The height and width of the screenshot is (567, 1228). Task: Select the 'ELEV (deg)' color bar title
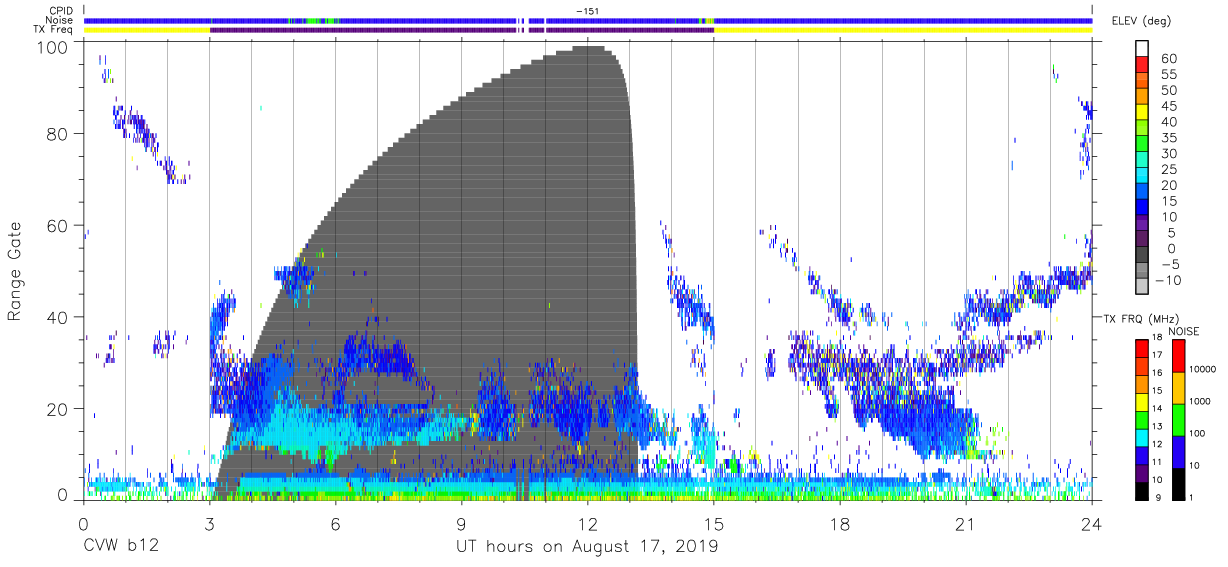tap(1142, 20)
